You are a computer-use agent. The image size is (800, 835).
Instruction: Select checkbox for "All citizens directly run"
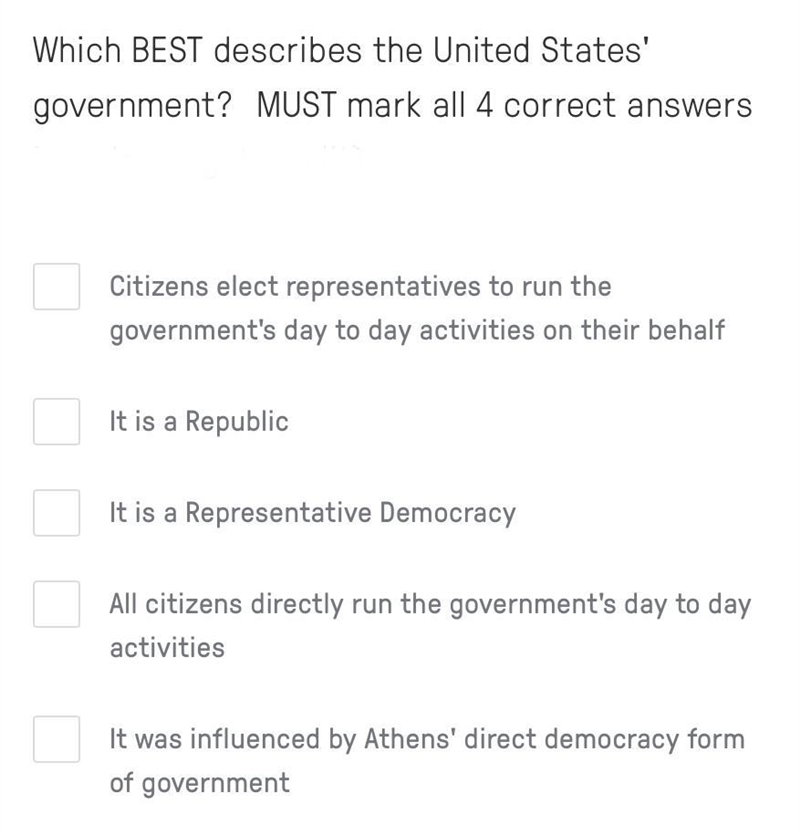56,604
